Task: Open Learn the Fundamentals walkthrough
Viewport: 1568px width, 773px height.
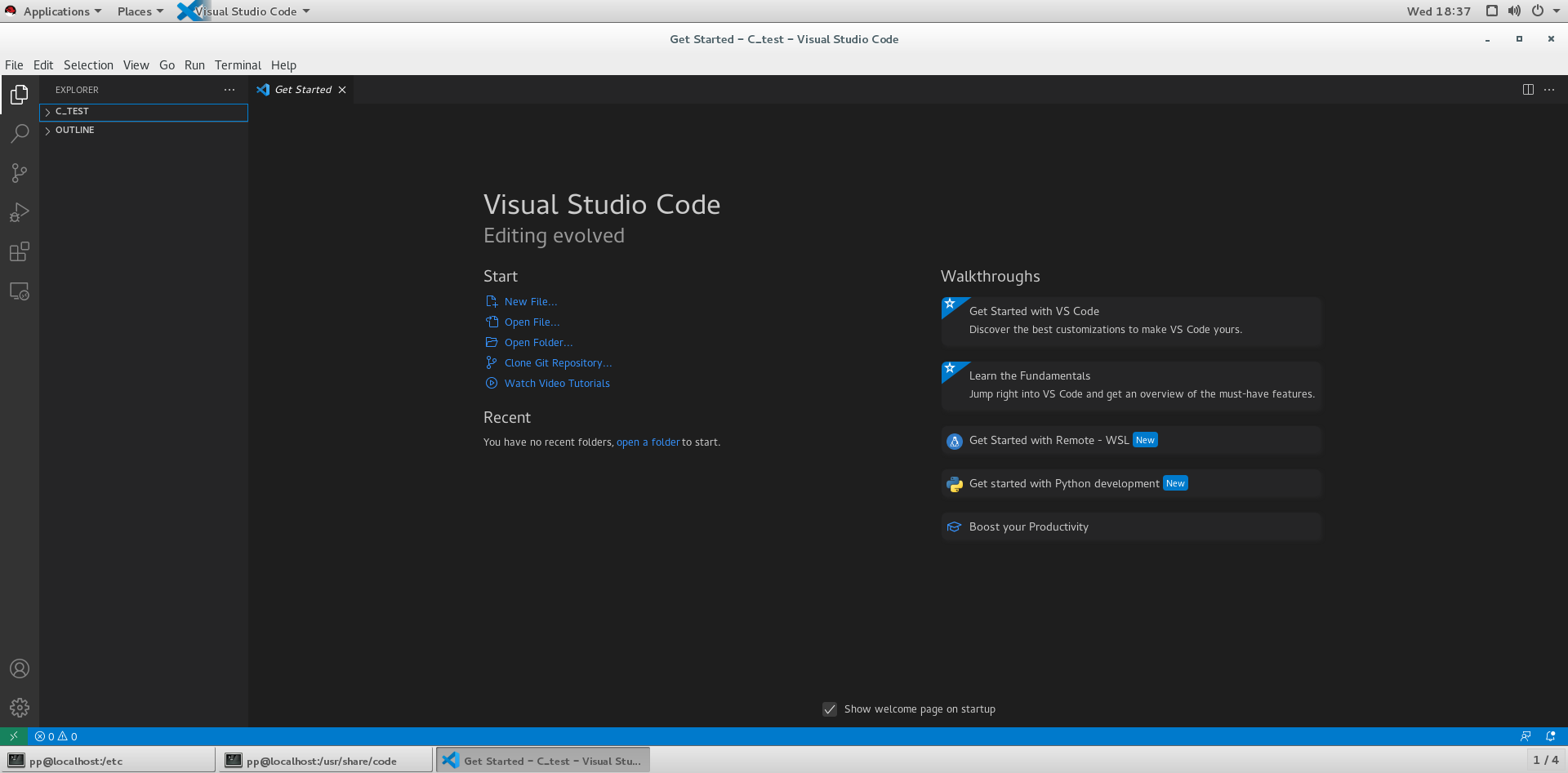Action: coord(1131,386)
